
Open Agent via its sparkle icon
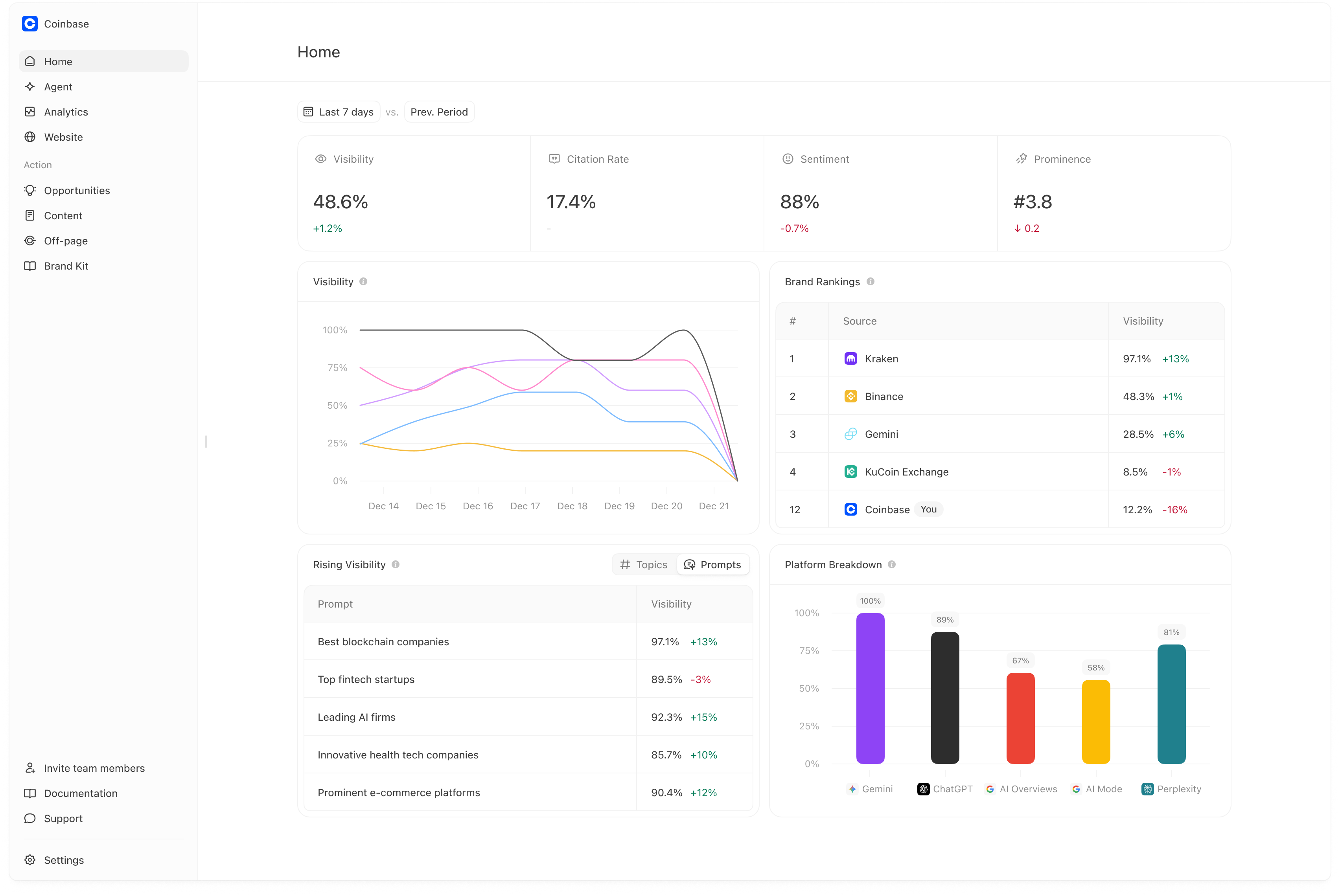(30, 86)
